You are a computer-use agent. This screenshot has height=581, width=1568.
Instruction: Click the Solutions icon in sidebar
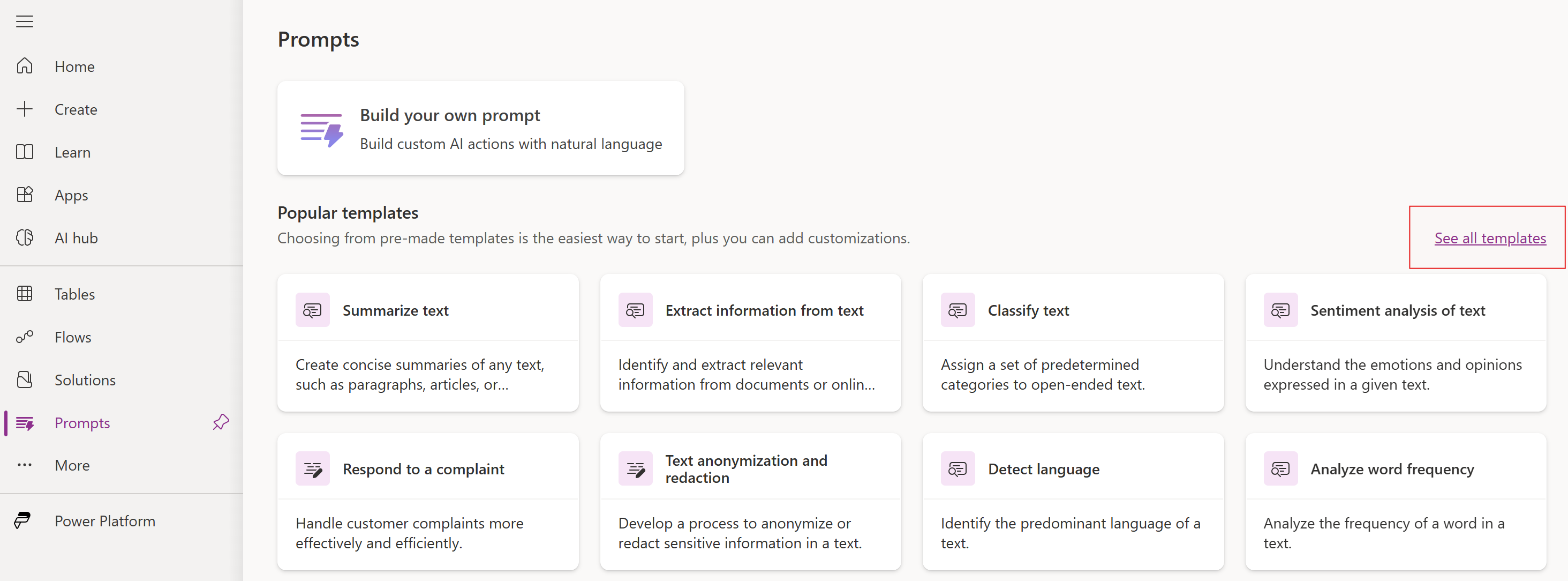click(x=24, y=379)
